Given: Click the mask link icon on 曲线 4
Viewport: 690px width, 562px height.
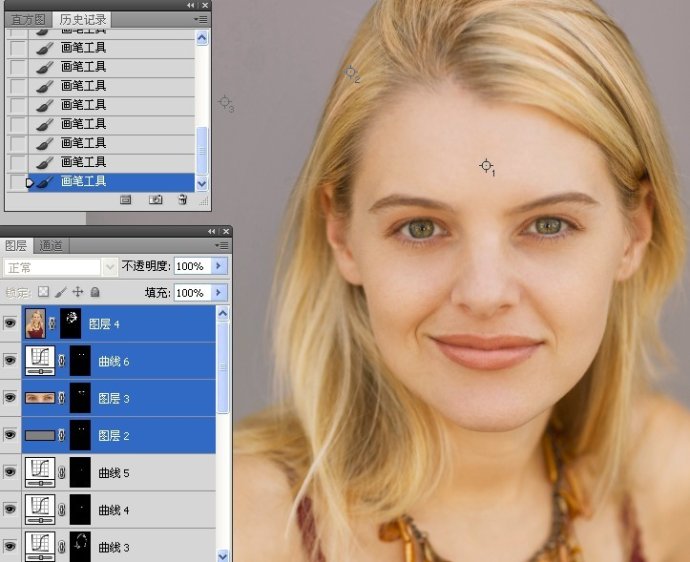Looking at the screenshot, I should (x=62, y=509).
